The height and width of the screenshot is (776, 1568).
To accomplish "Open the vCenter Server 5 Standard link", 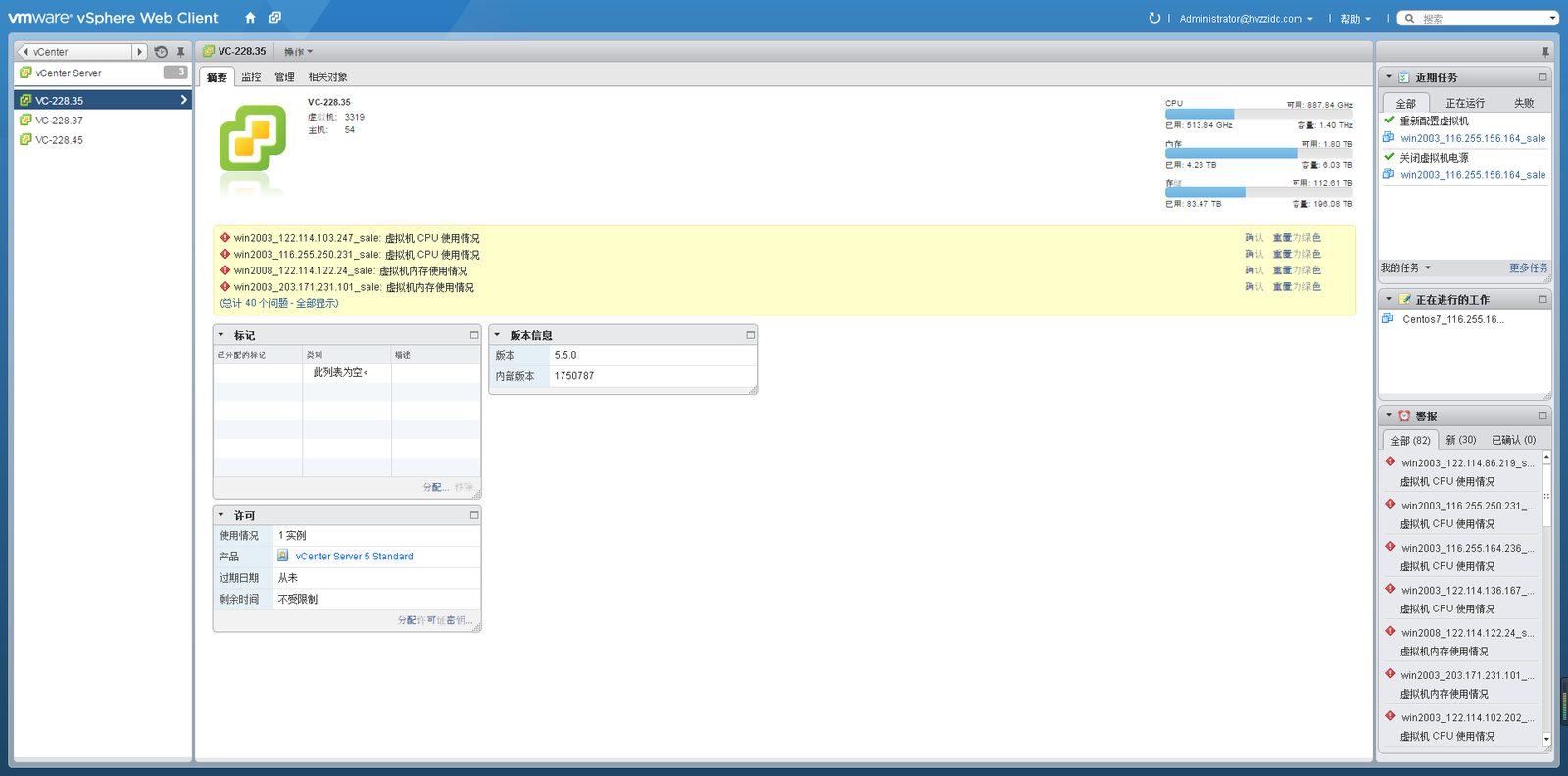I will pyautogui.click(x=354, y=556).
